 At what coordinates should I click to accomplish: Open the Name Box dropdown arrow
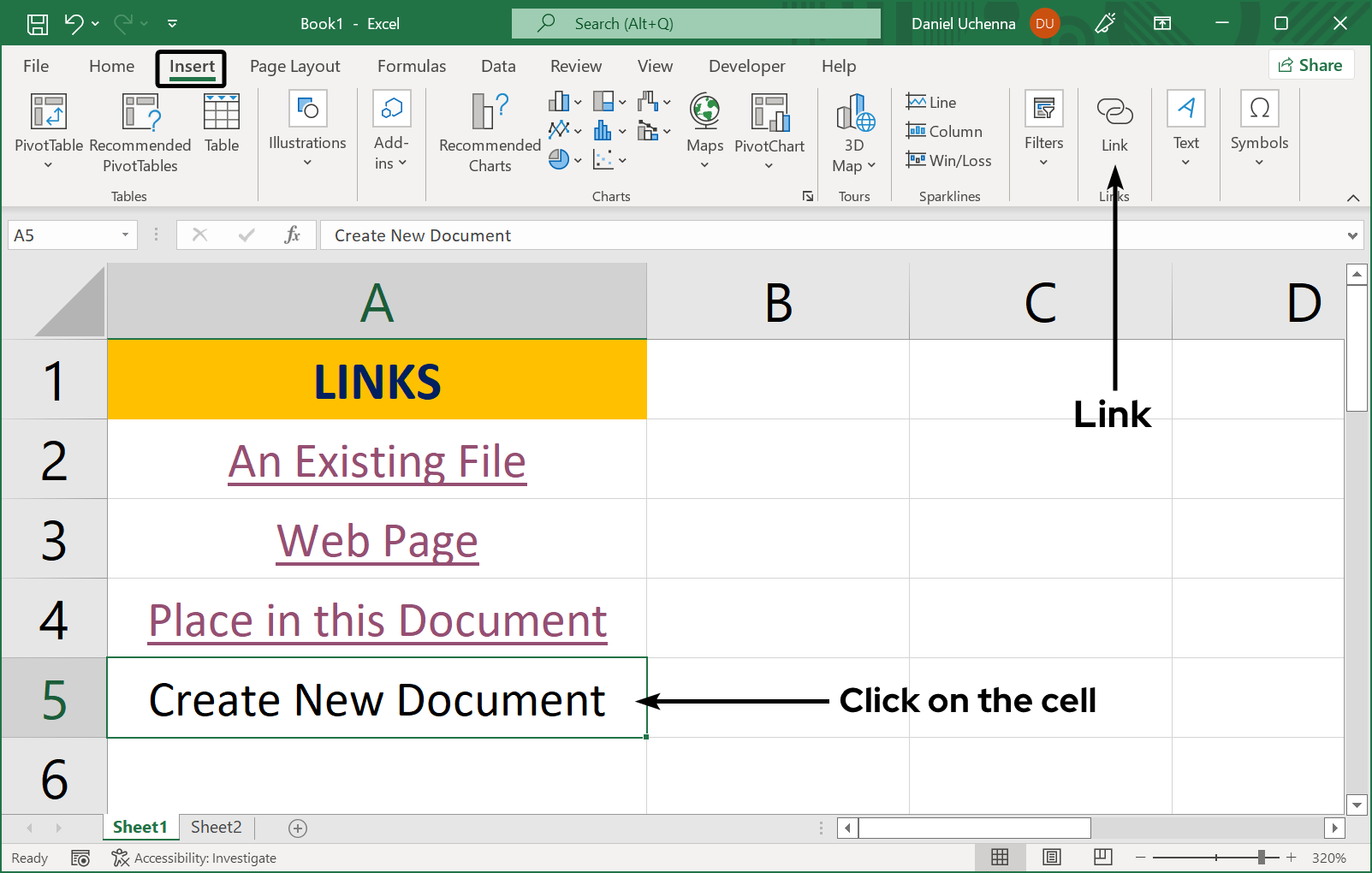[x=123, y=235]
